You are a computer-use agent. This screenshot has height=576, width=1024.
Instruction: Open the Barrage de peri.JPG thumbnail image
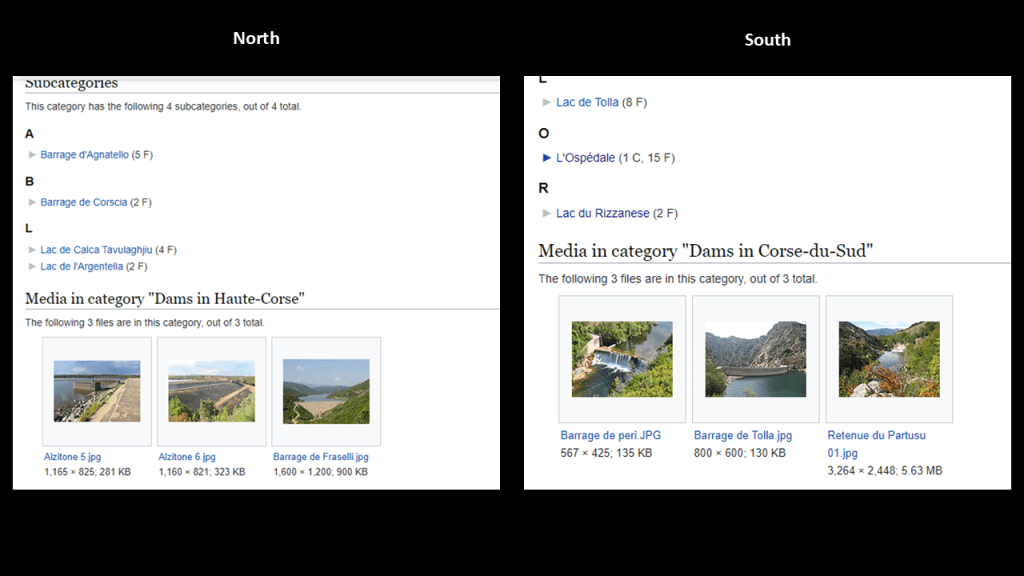622,359
